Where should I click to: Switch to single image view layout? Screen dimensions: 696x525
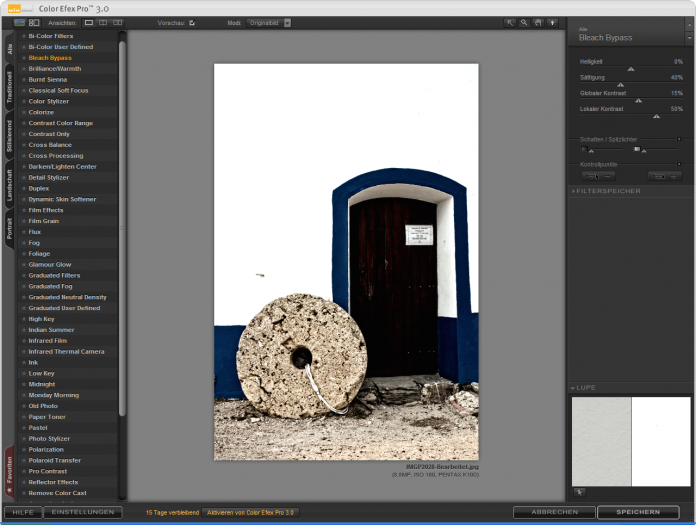pyautogui.click(x=89, y=22)
